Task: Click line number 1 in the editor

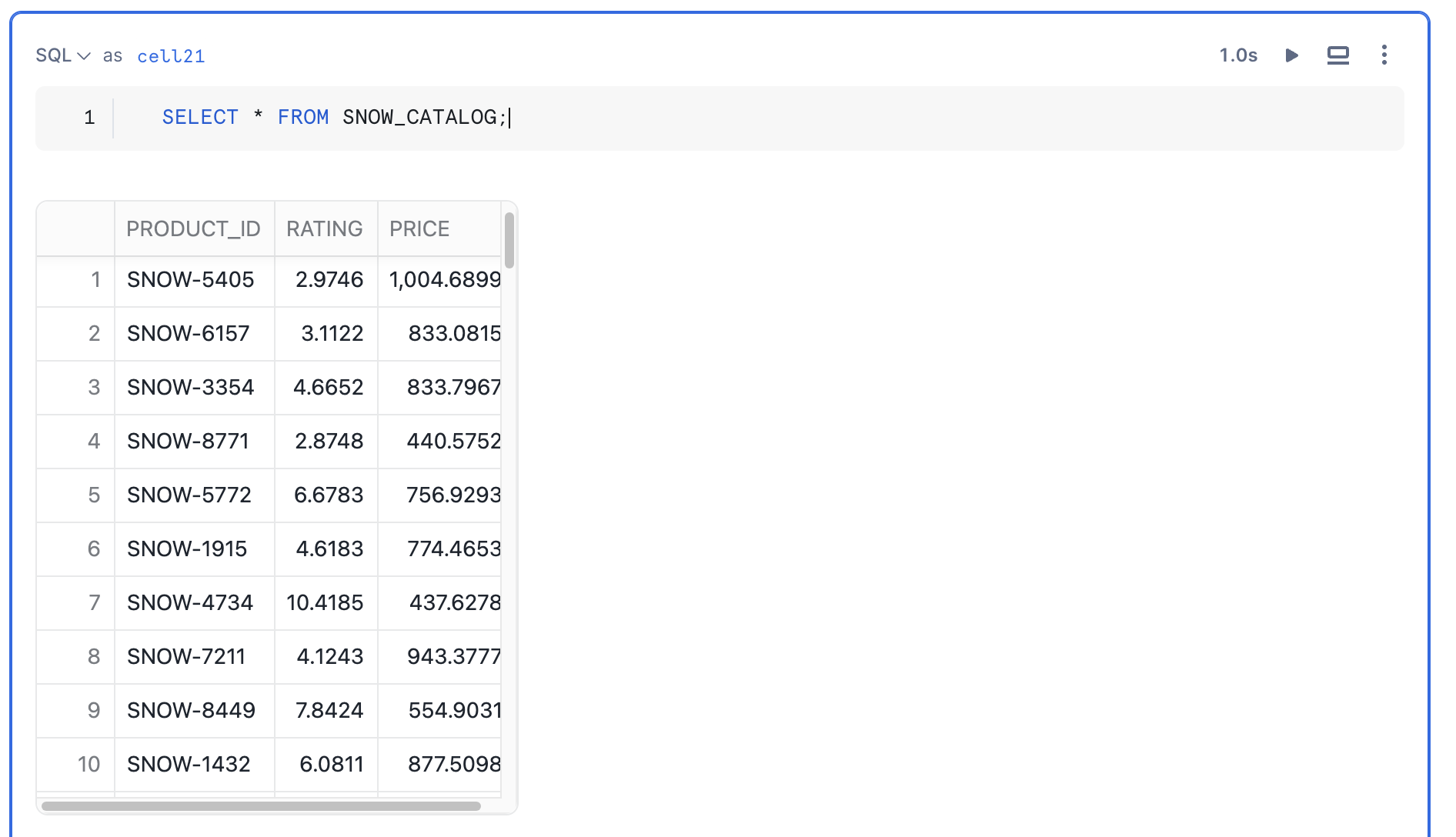Action: click(89, 117)
